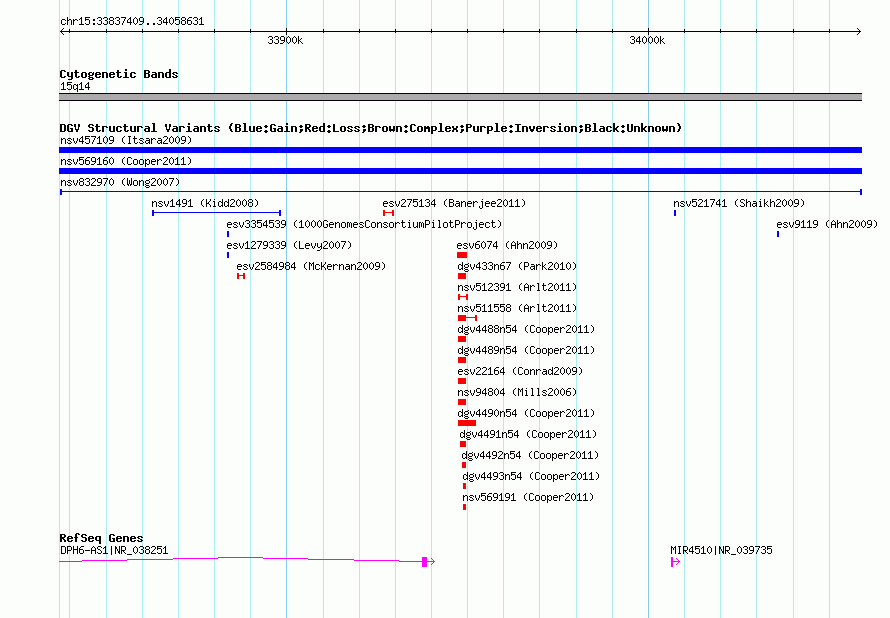The image size is (890, 618).
Task: Open esv275134 (Banerjee2011) label
Action: [x=454, y=203]
